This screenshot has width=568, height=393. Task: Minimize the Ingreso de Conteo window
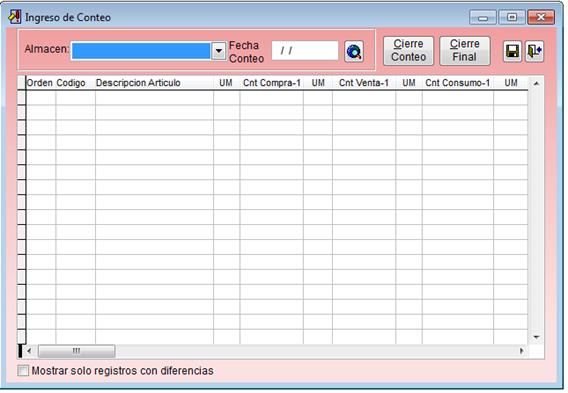click(483, 17)
